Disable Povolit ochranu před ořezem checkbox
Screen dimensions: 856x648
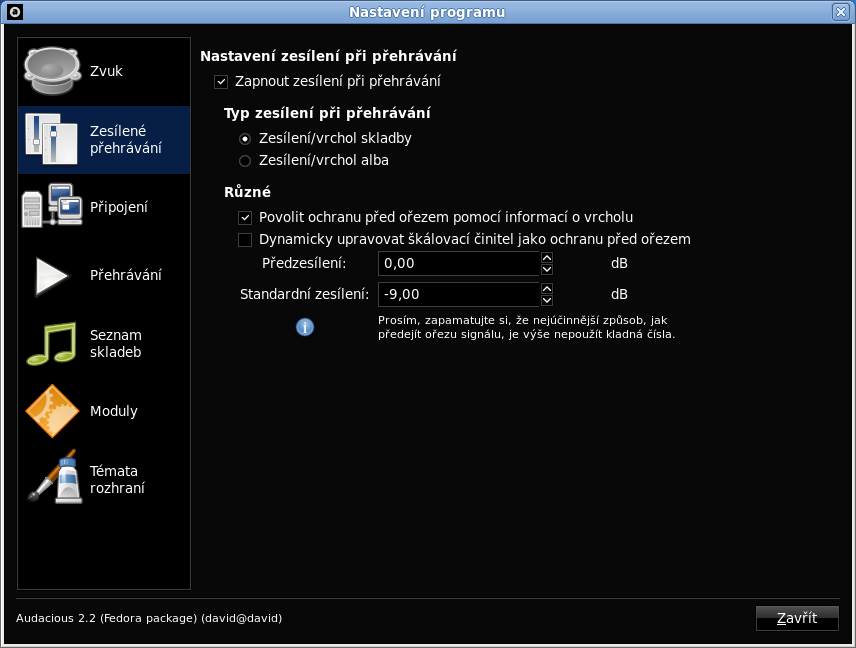coord(245,218)
